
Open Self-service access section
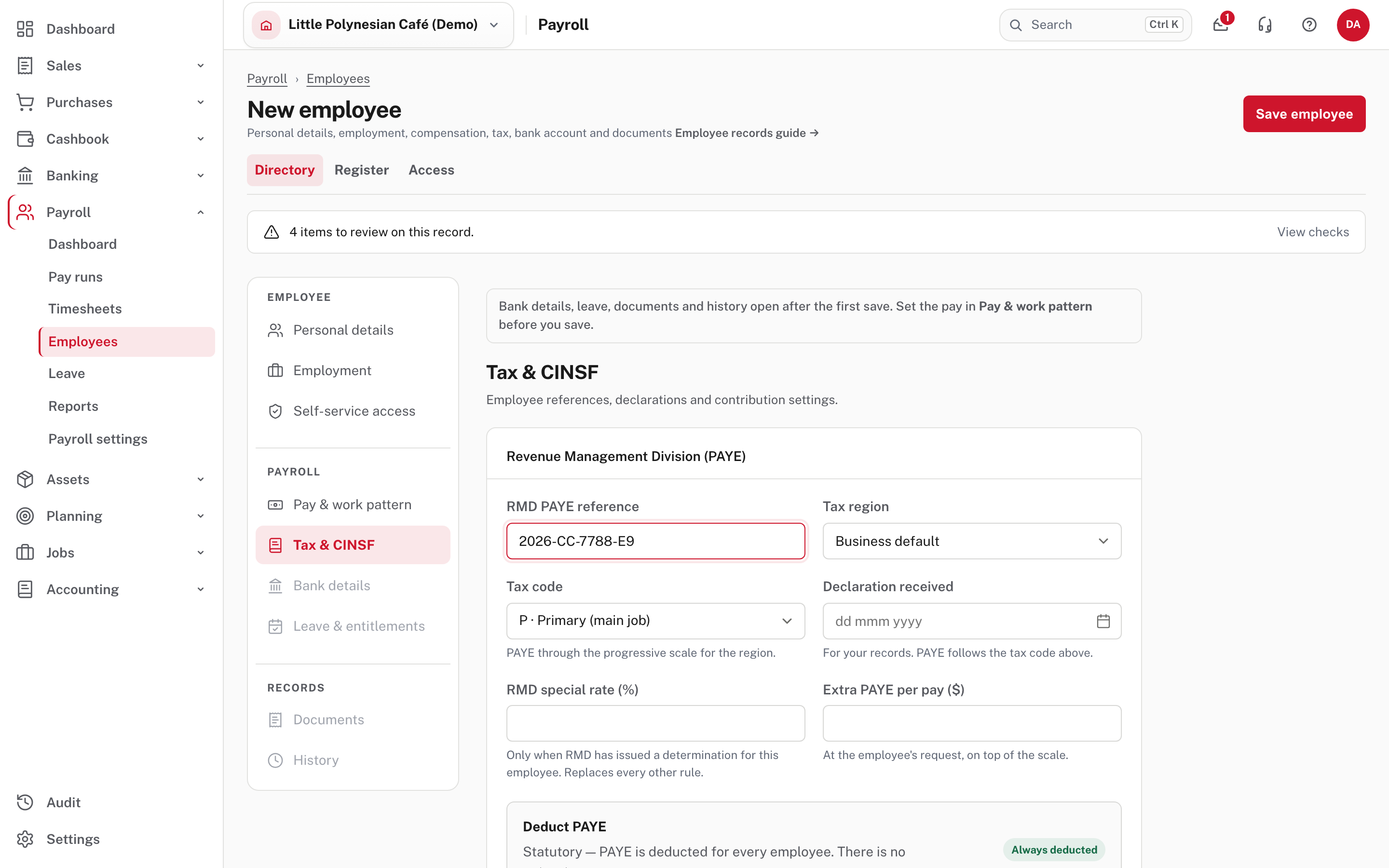tap(353, 411)
